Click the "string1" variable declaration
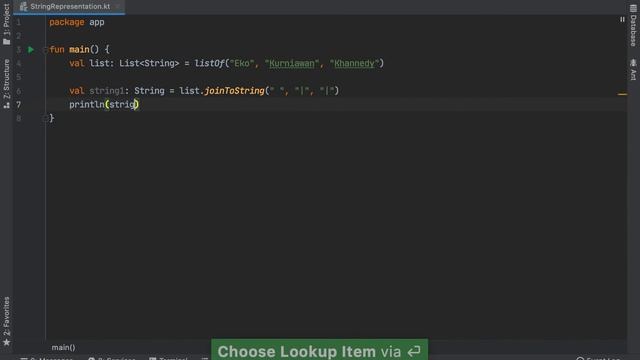Screen dimensions: 640x360 tap(107, 91)
